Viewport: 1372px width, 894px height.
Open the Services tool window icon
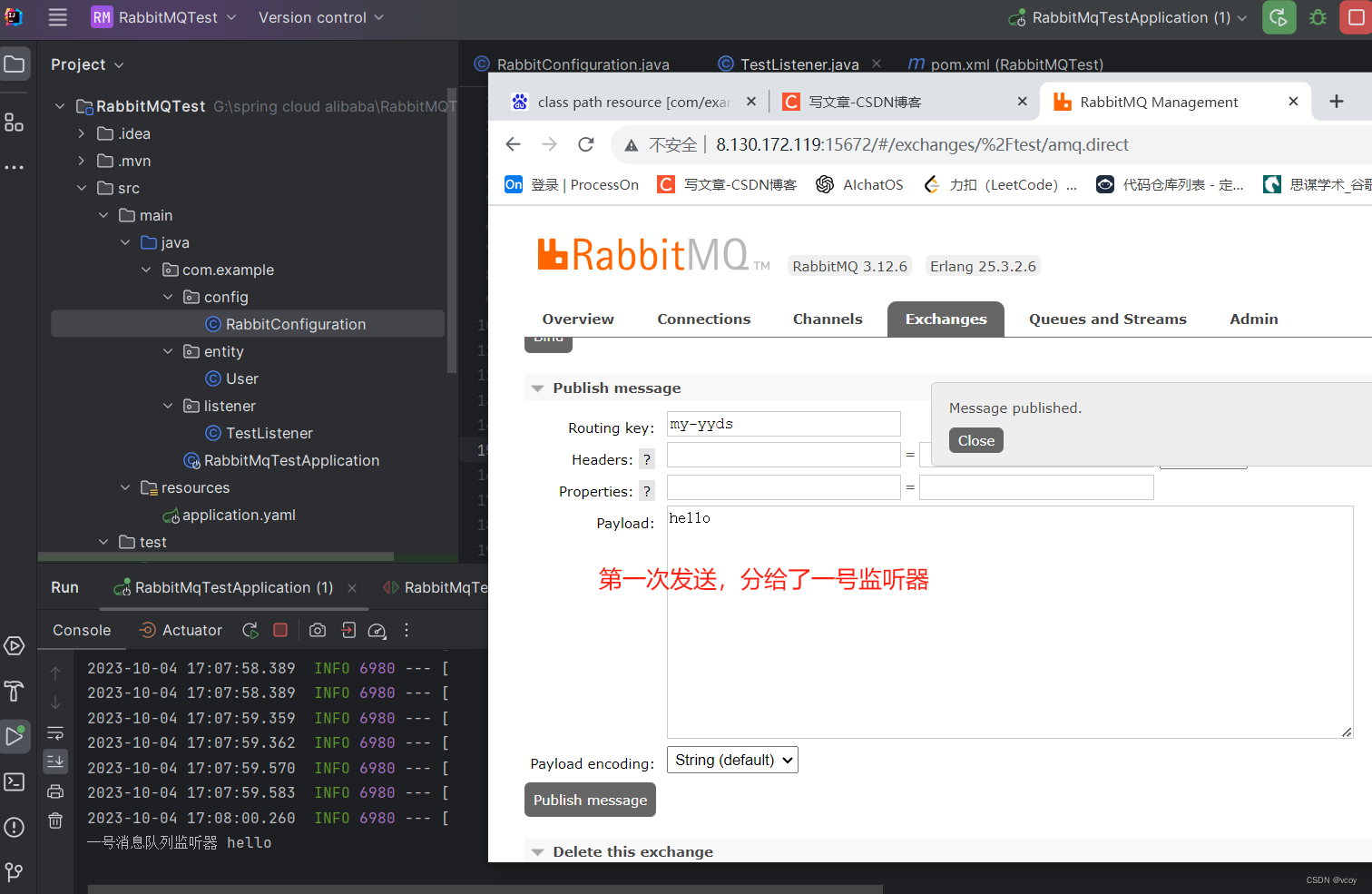(x=15, y=646)
